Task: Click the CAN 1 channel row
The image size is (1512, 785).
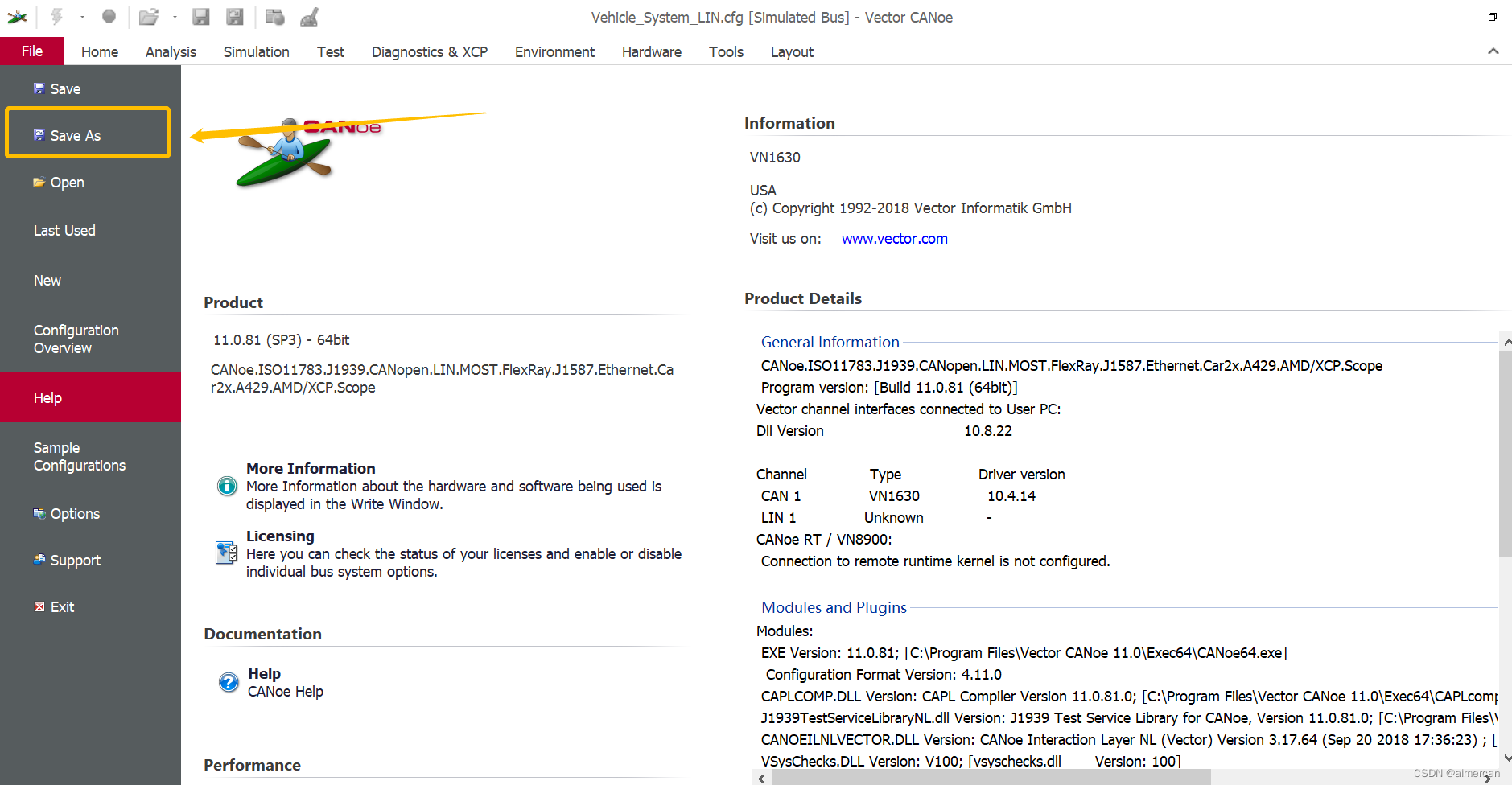Action: click(898, 496)
